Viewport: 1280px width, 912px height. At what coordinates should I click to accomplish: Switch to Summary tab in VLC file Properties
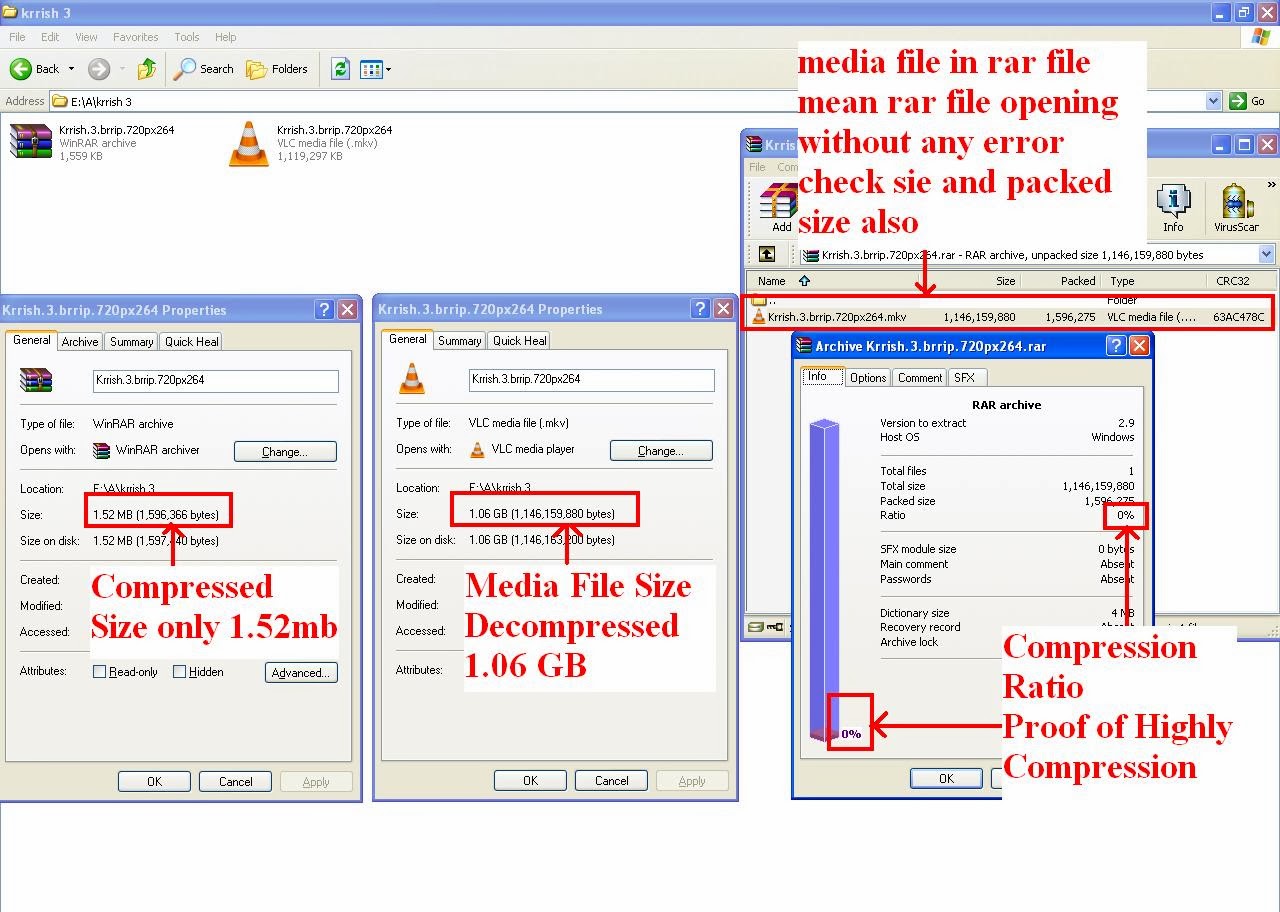(x=459, y=341)
